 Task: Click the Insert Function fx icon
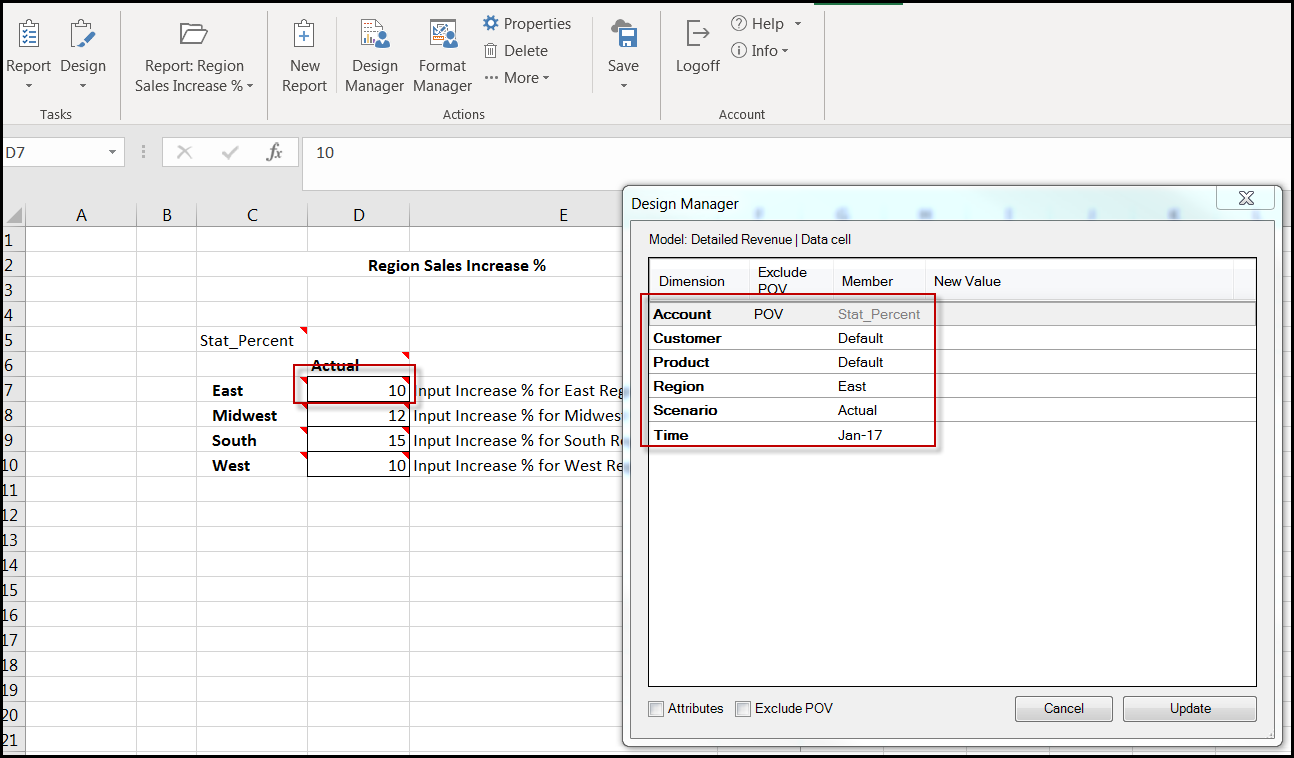[x=274, y=153]
